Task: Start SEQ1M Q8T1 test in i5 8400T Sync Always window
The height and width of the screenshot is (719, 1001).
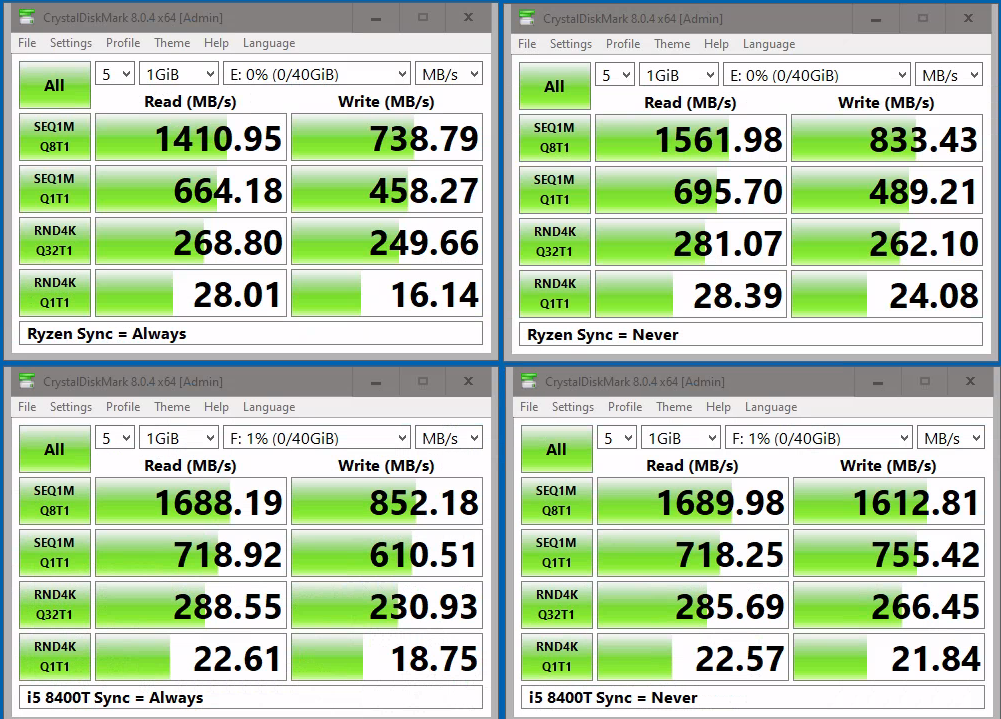Action: [x=55, y=501]
